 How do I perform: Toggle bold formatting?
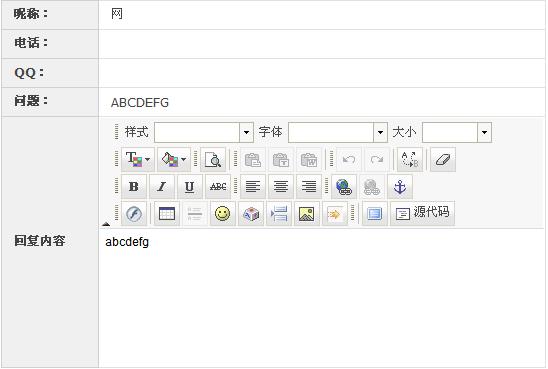pos(134,187)
